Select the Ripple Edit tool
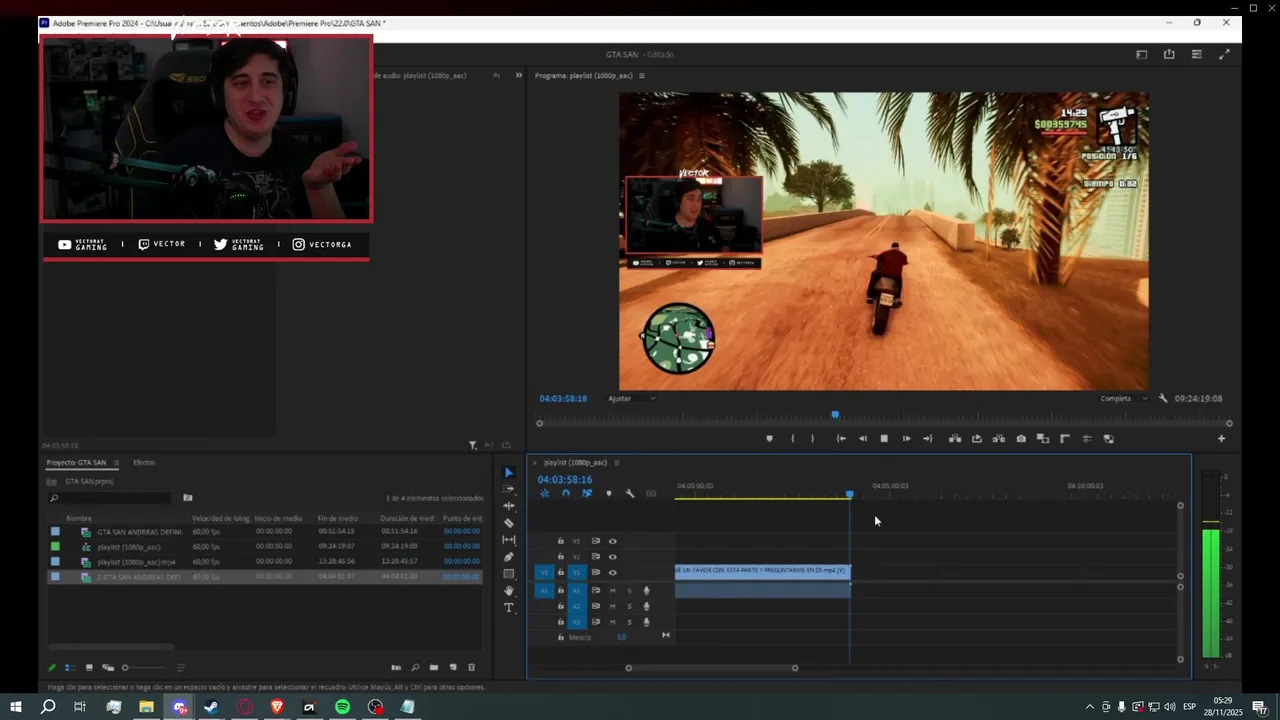The image size is (1280, 720). [x=509, y=506]
